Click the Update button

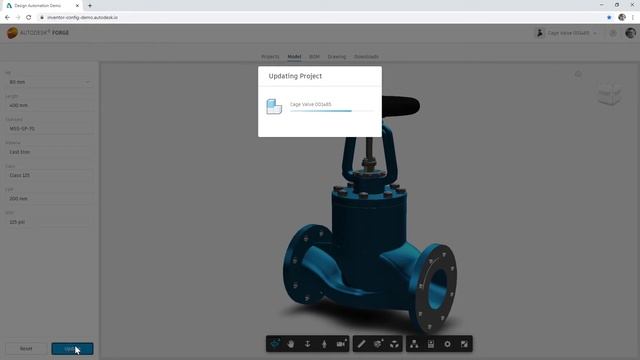coord(72,349)
